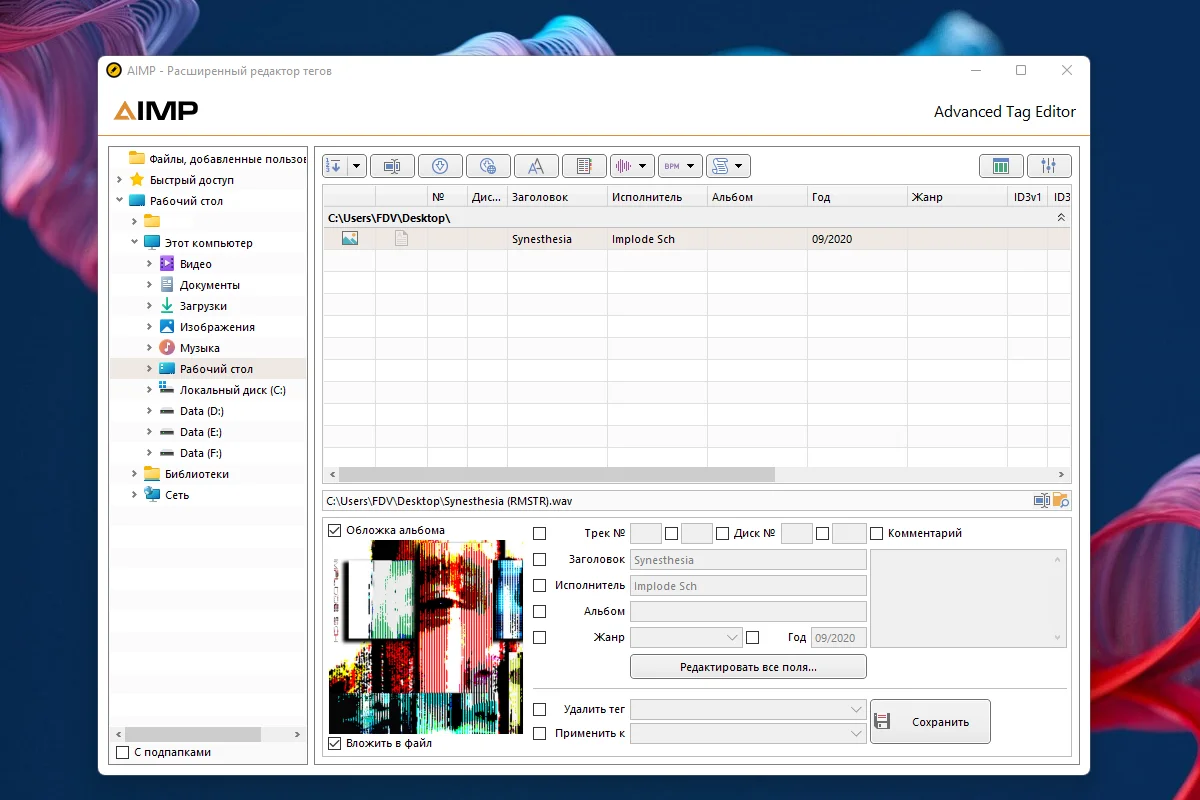Collapse the top-level Рабочий стол tree node

[x=119, y=201]
